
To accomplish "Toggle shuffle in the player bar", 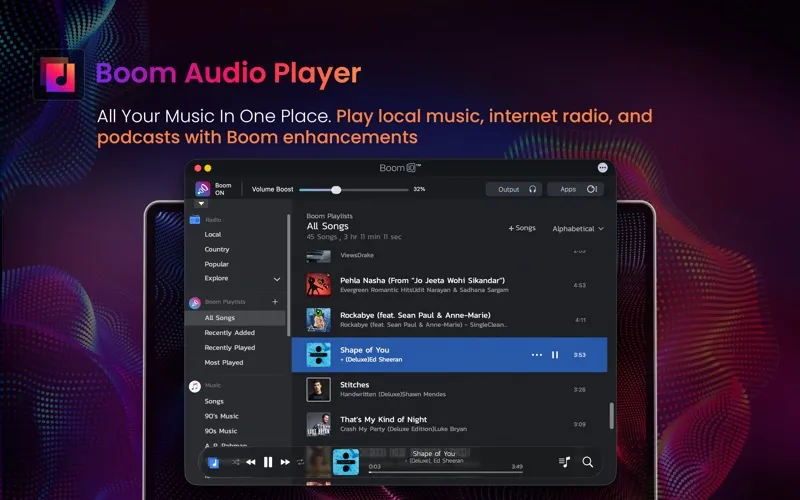I will point(236,462).
